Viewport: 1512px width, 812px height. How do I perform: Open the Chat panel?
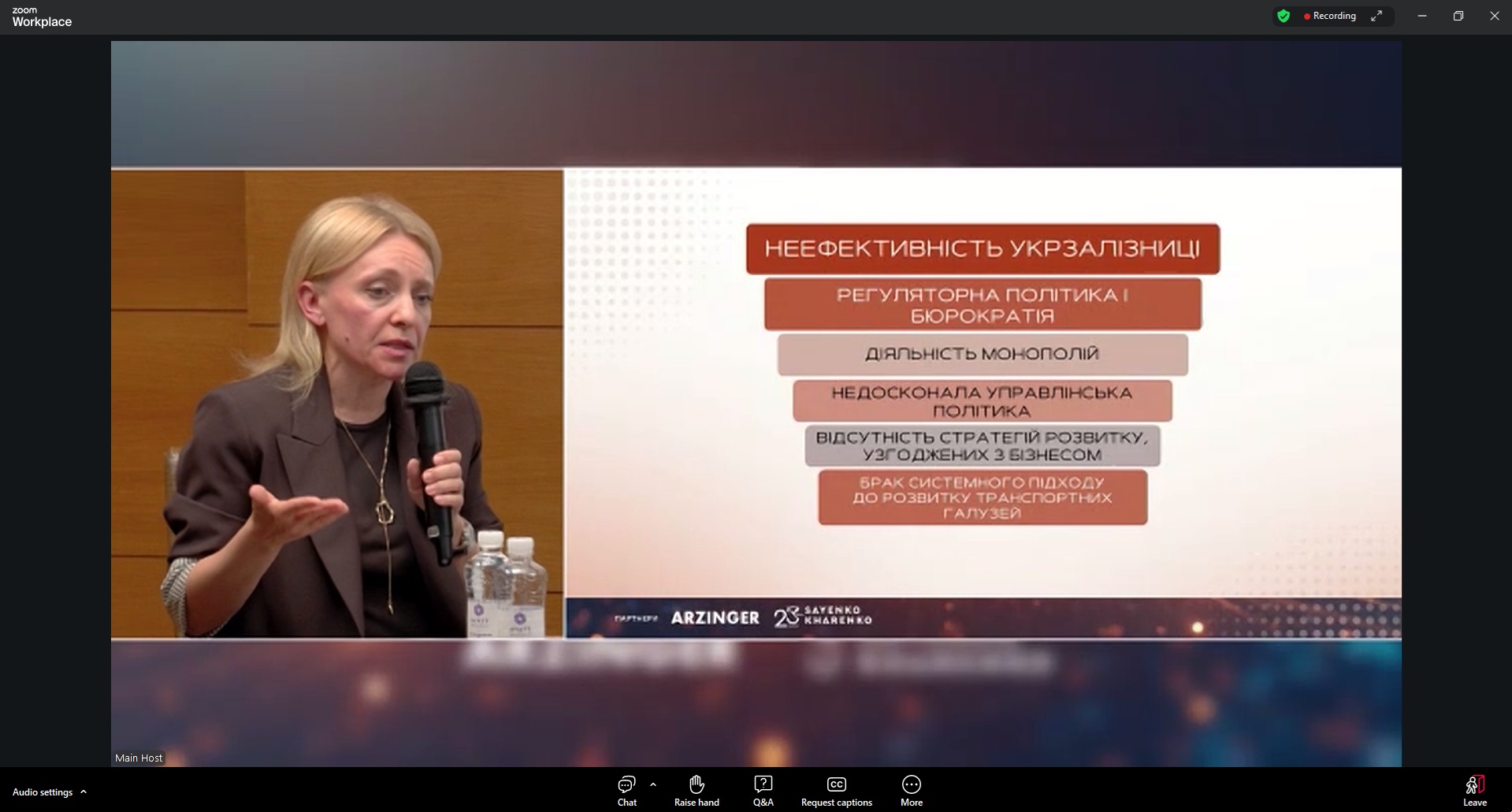(x=626, y=791)
